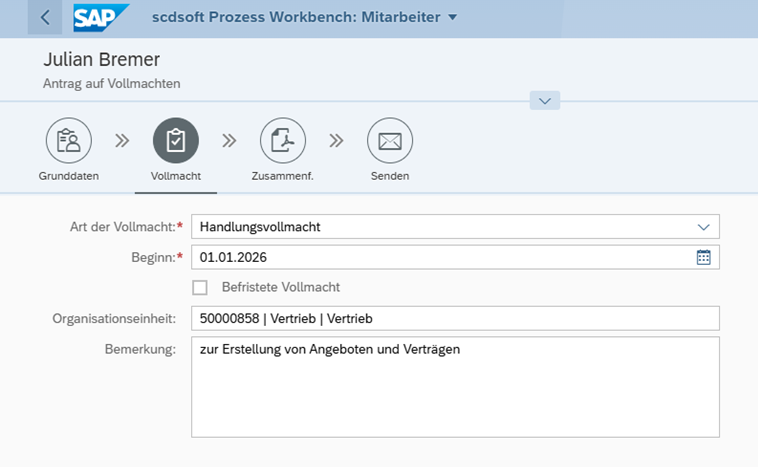Click the Senden envelope step icon
Screen dimensions: 758x467
click(390, 141)
